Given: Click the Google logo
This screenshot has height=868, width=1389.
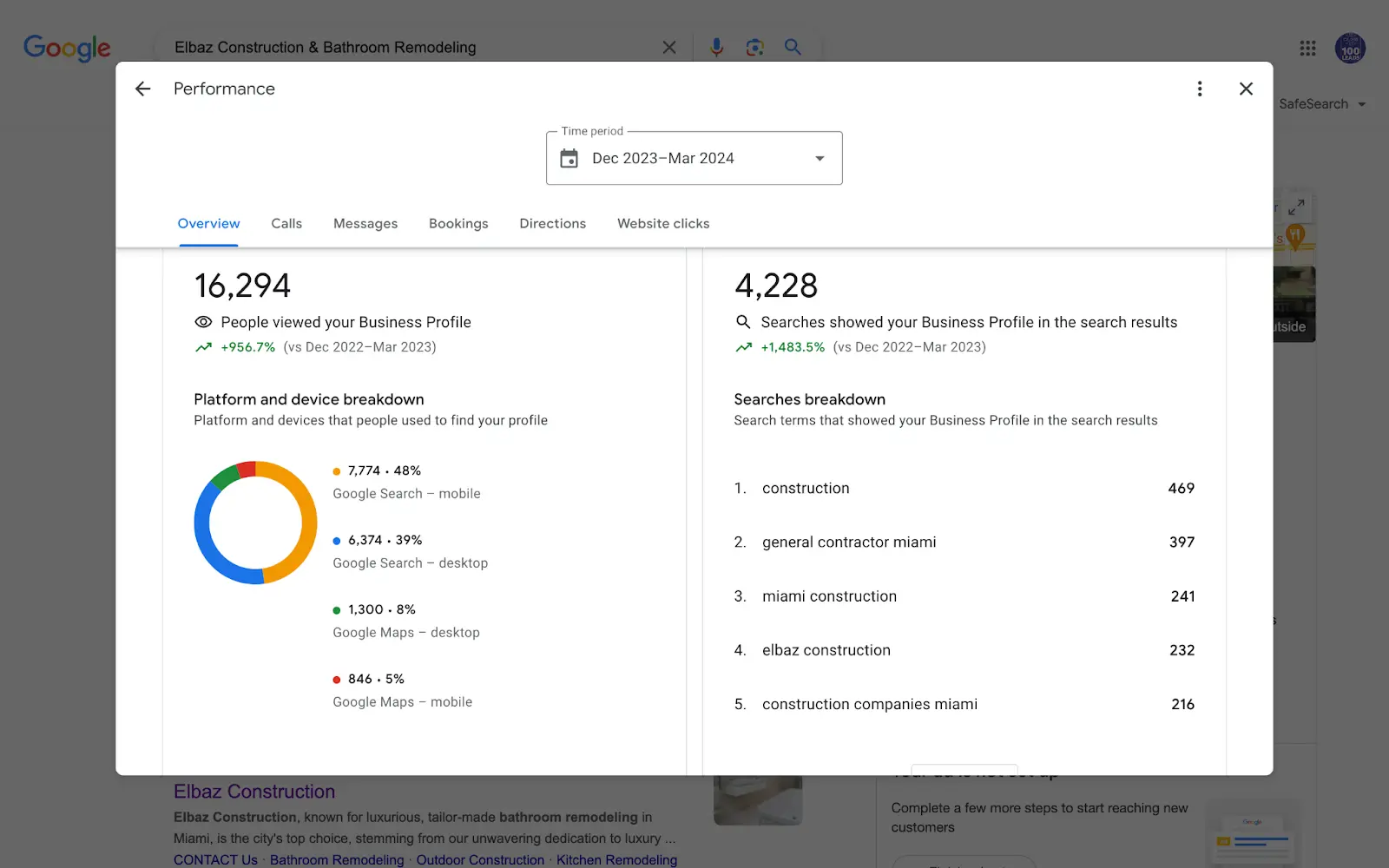Looking at the screenshot, I should coord(67,48).
